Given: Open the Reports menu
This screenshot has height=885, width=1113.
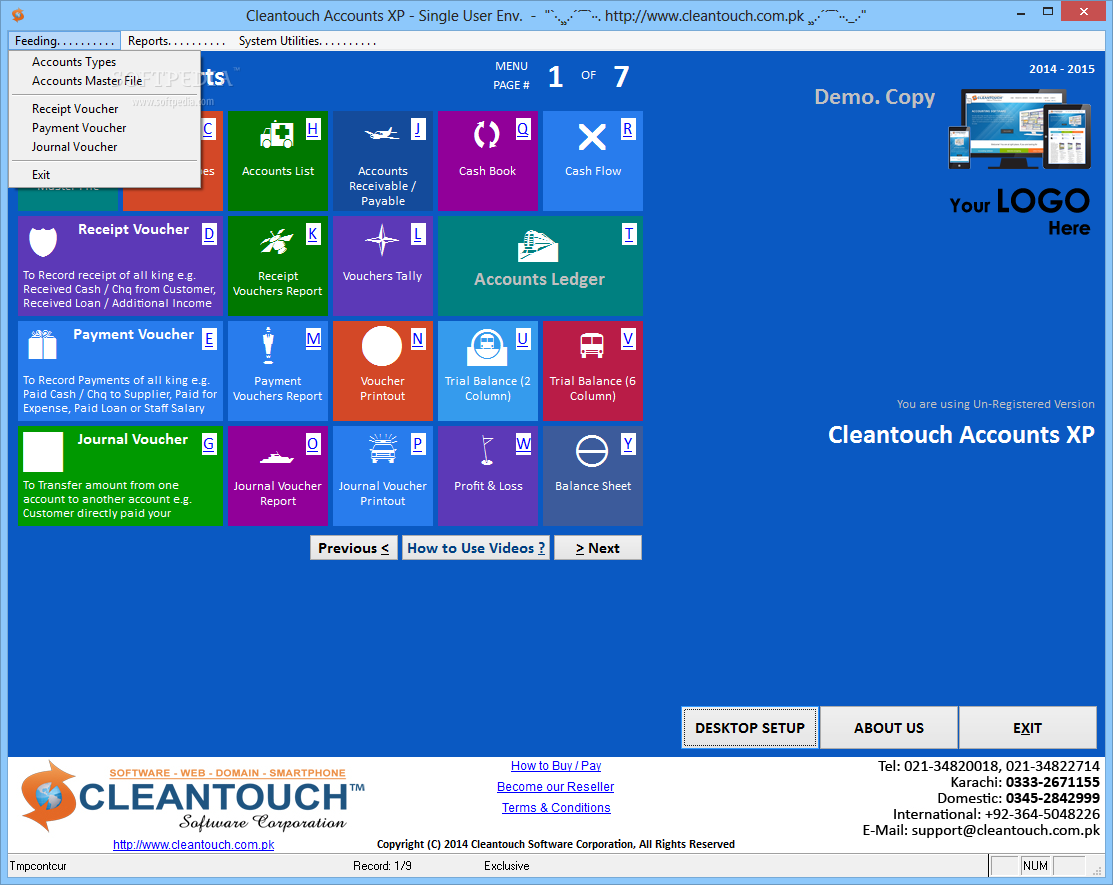Looking at the screenshot, I should tap(176, 41).
